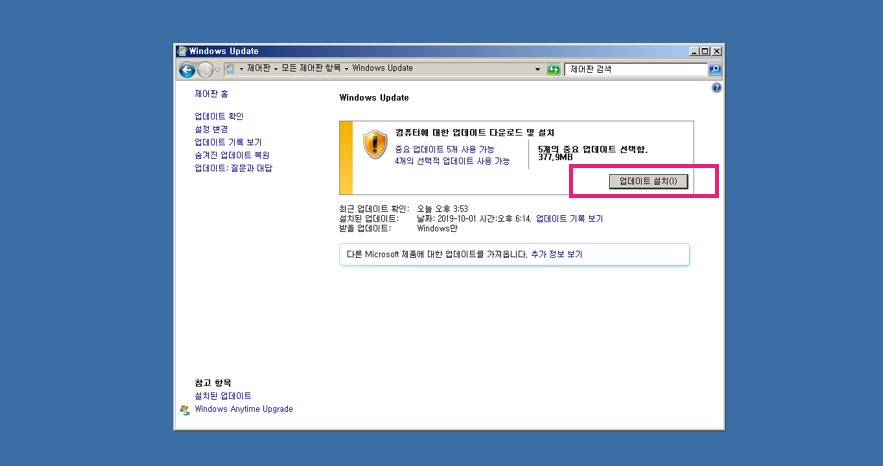Focus the 제어판 검색 search field
The width and height of the screenshot is (883, 466).
pyautogui.click(x=636, y=69)
